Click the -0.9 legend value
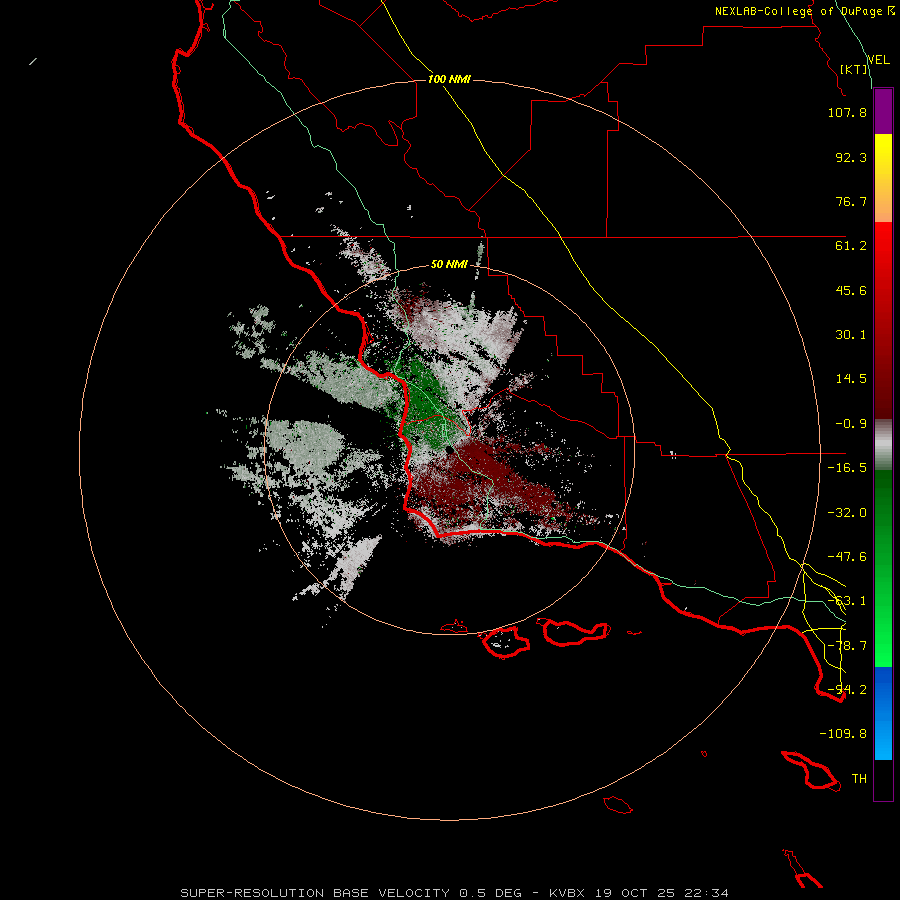900x900 pixels. coord(851,424)
